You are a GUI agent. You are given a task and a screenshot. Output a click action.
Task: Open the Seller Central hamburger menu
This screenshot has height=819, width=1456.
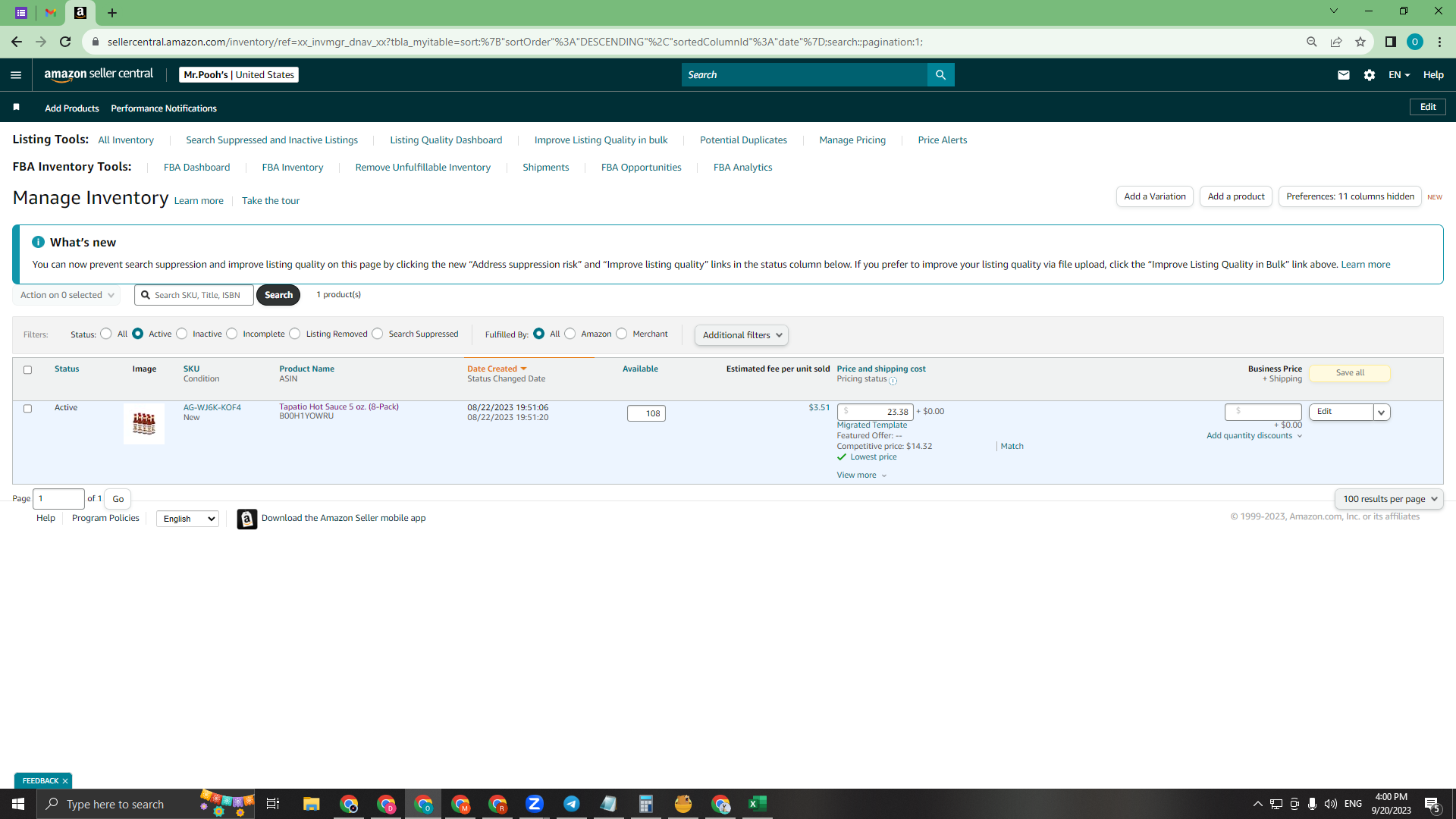pos(16,74)
